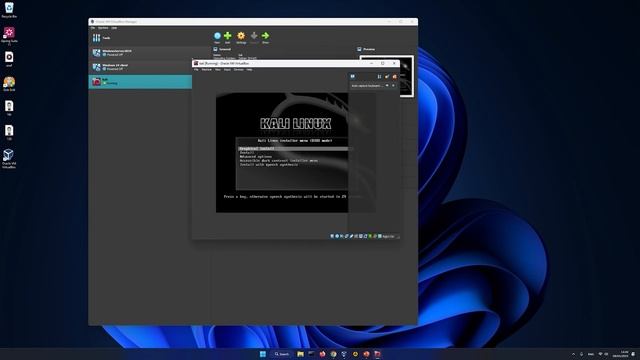Click the VirtualBox VM icon on taskbar

[x=378, y=354]
